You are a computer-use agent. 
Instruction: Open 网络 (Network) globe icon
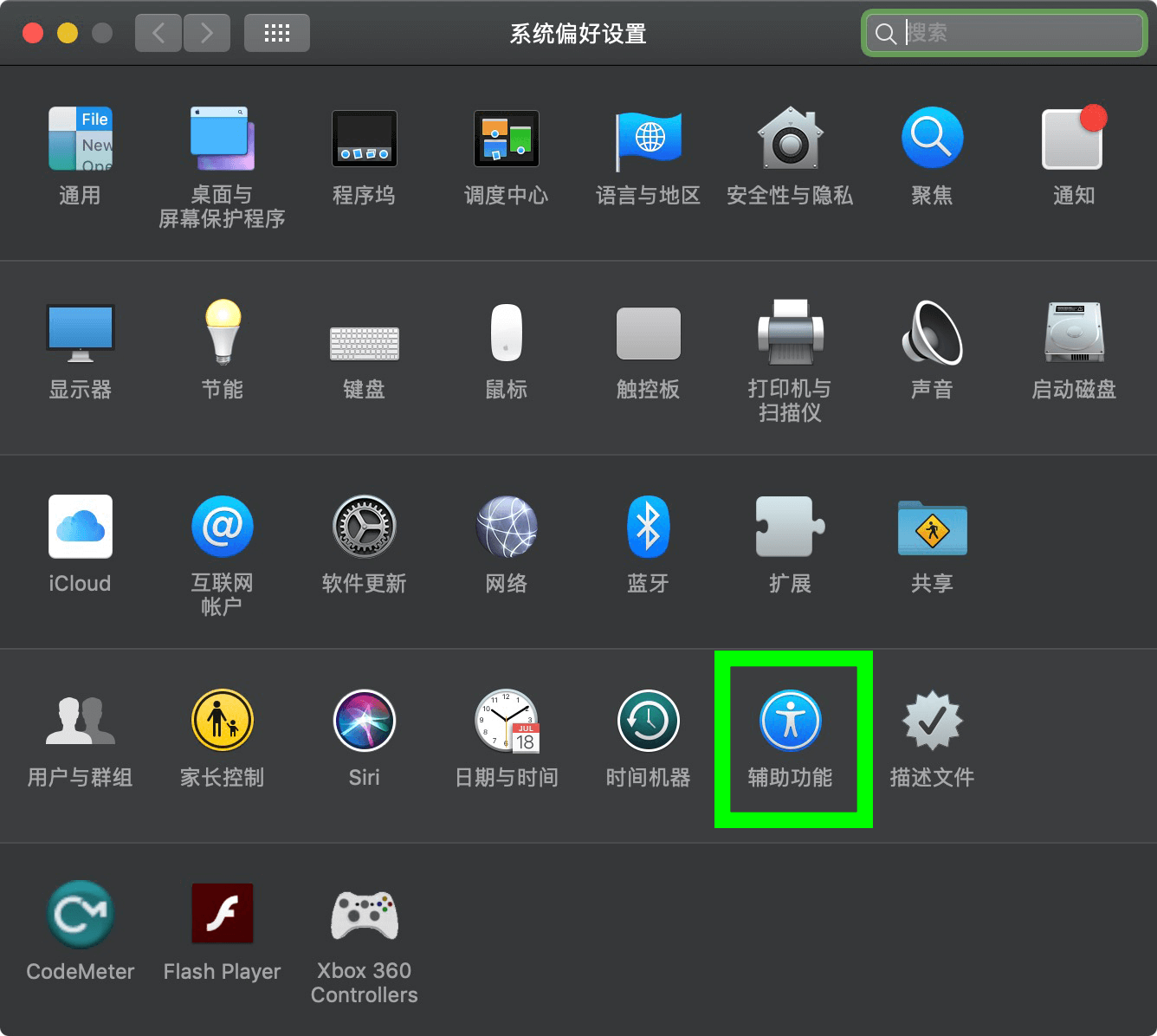coord(507,527)
